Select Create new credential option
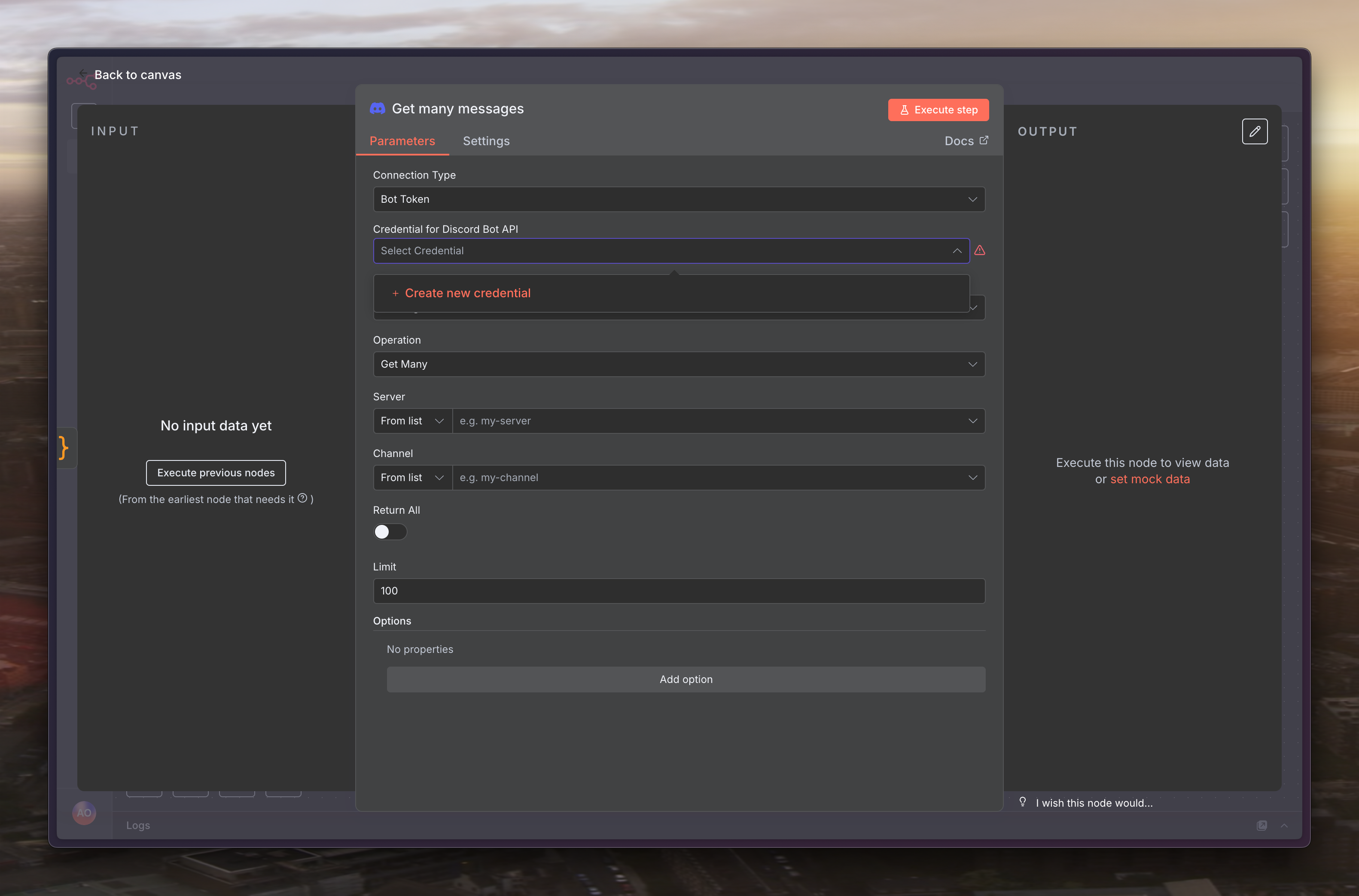The height and width of the screenshot is (896, 1359). pyautogui.click(x=467, y=293)
